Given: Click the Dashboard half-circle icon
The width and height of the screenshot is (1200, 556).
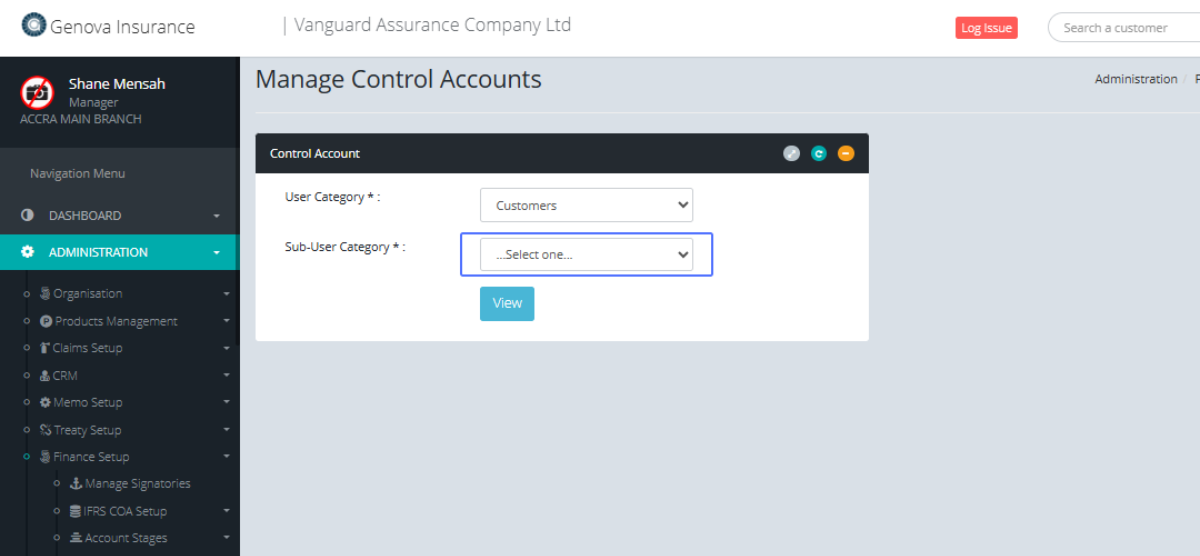Looking at the screenshot, I should (28, 215).
